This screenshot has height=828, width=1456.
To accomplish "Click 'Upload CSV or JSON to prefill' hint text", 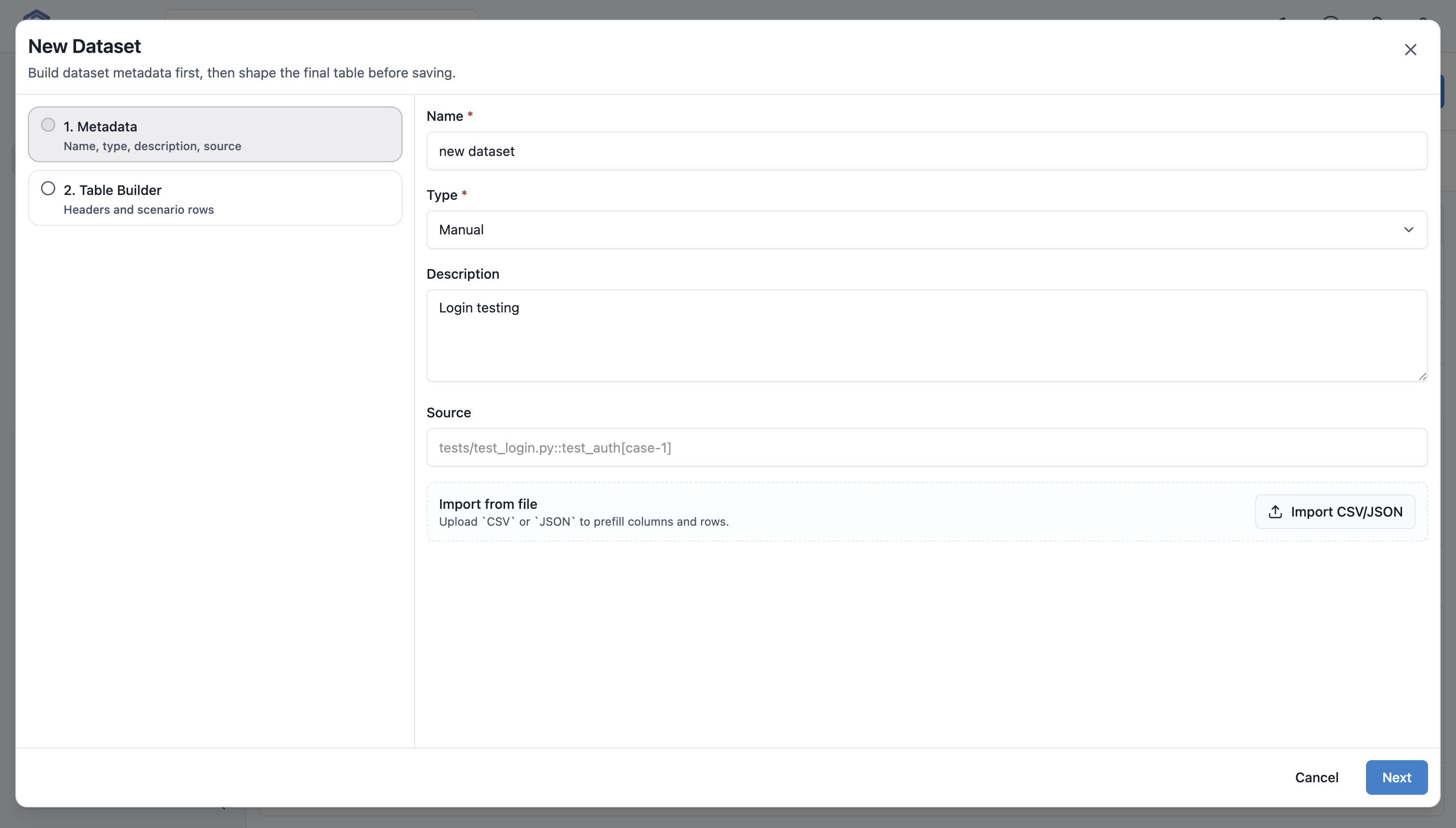I will [584, 521].
